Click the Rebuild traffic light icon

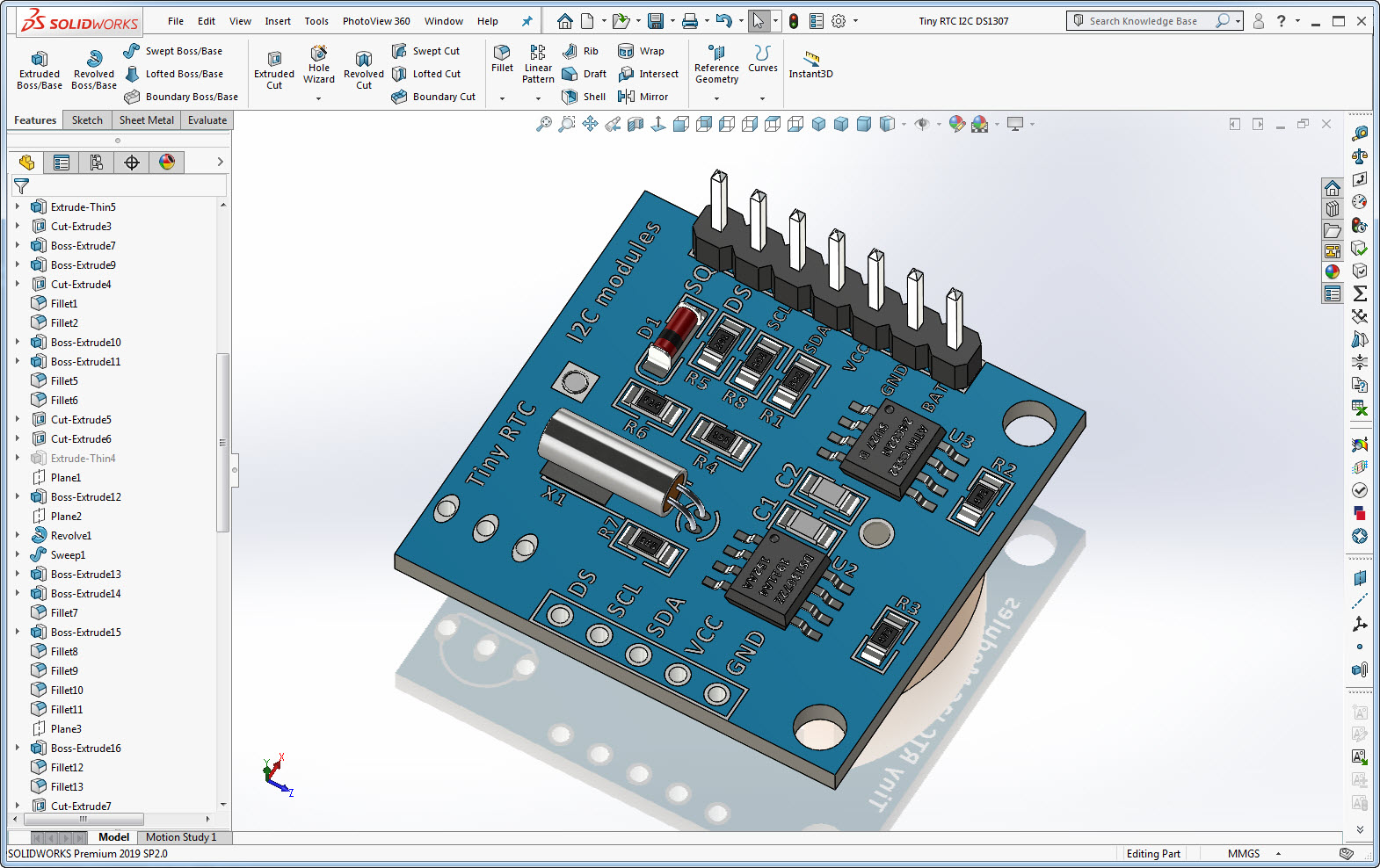(x=793, y=21)
